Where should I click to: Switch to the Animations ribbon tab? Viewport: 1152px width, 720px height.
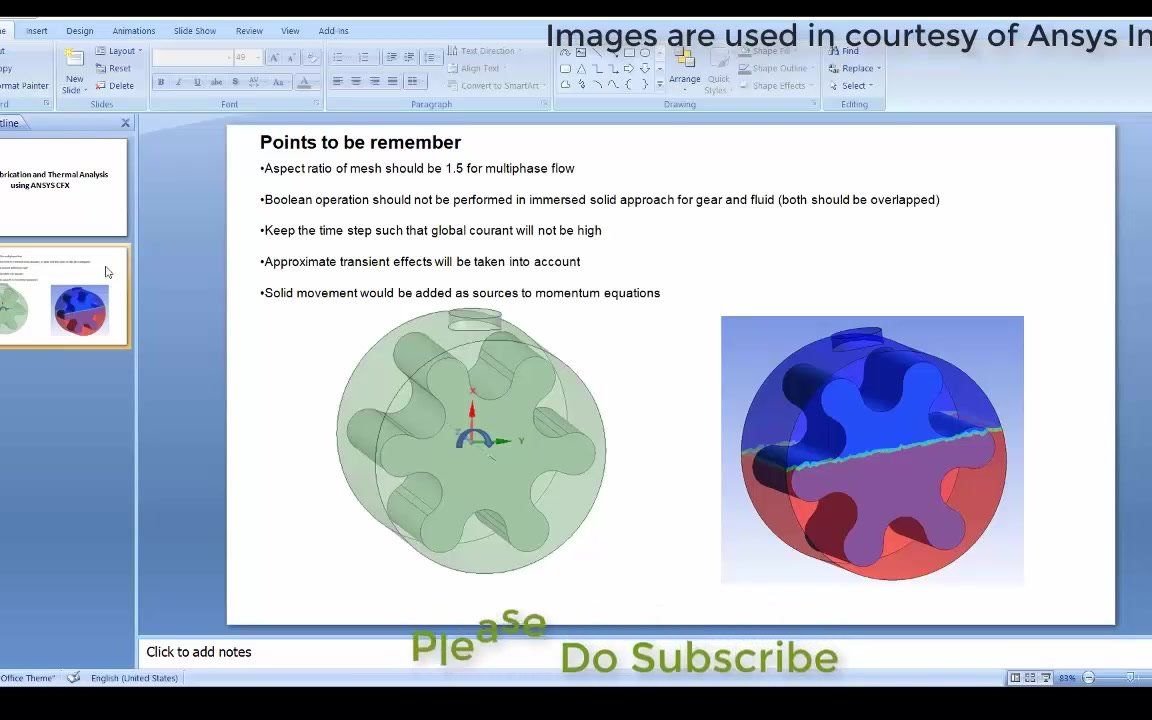click(134, 30)
